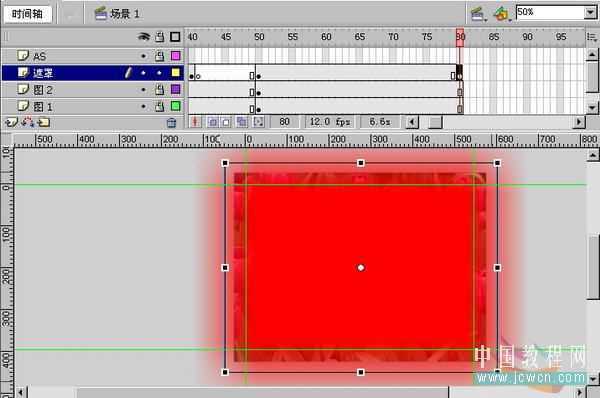
Task: Click the timeline layers scroll down arrow
Action: tap(592, 108)
